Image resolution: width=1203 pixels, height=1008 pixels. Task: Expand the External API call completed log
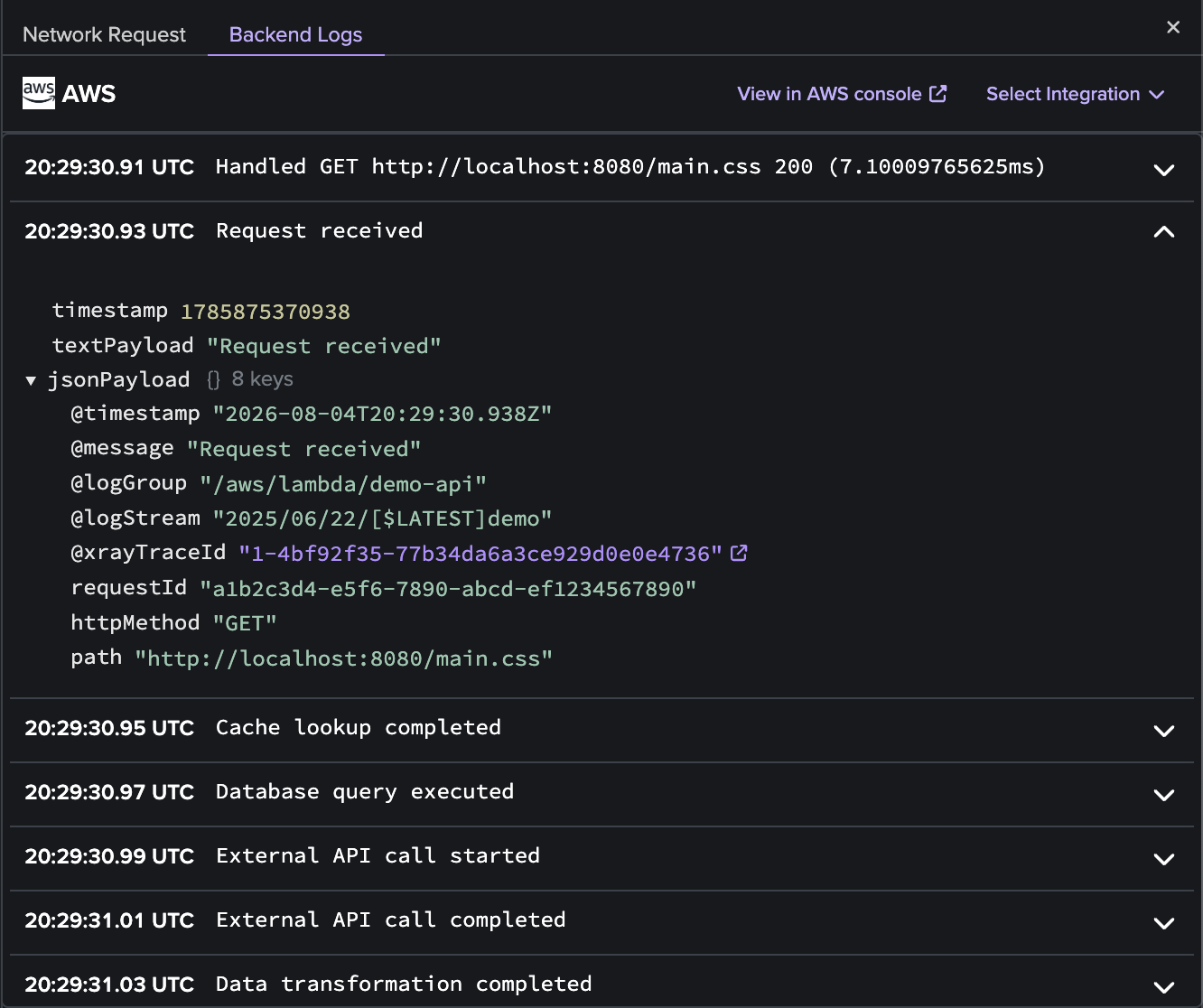[x=1164, y=922]
